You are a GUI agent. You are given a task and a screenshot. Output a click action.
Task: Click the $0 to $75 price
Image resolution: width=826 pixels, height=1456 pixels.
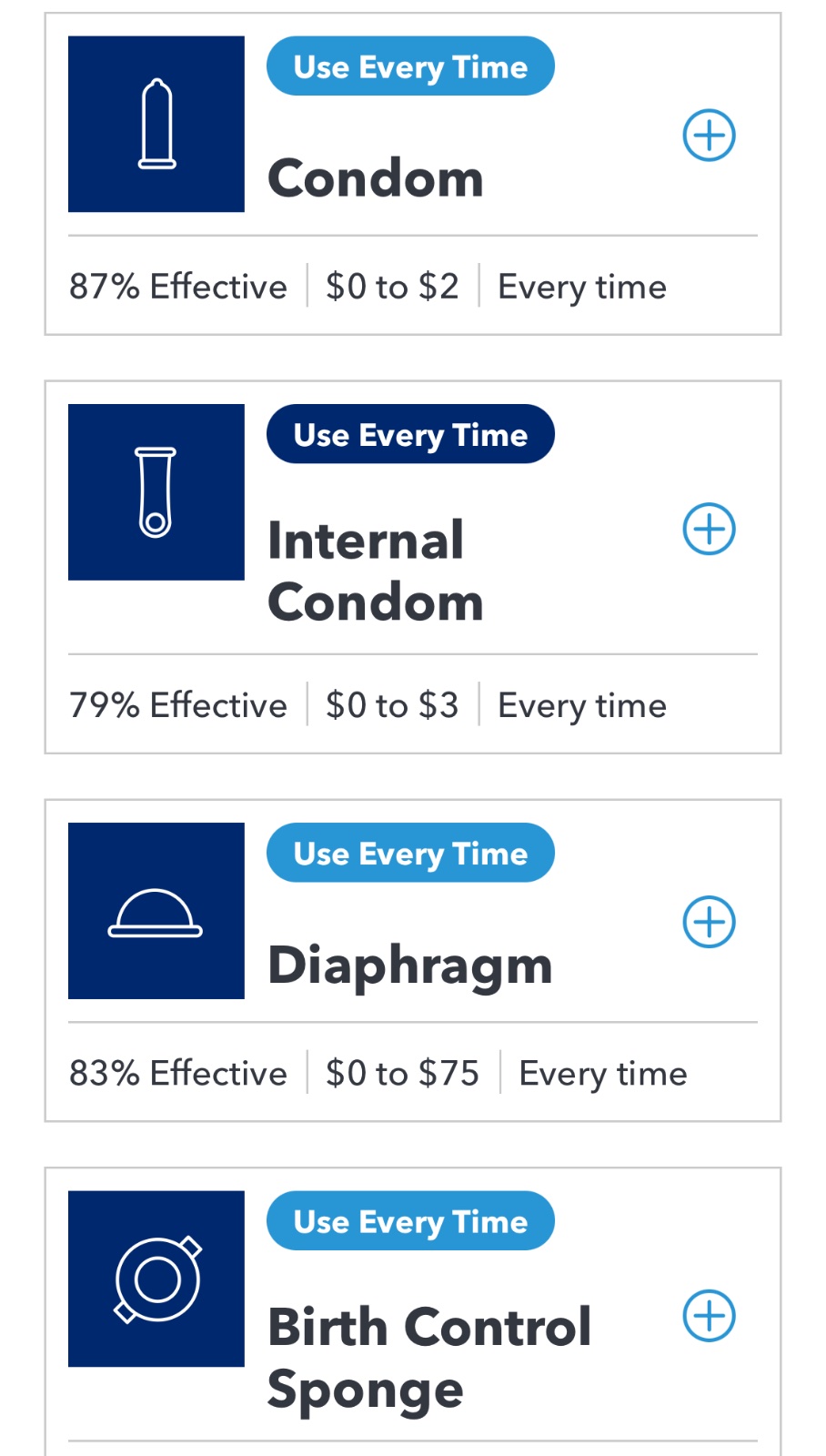coord(402,1073)
